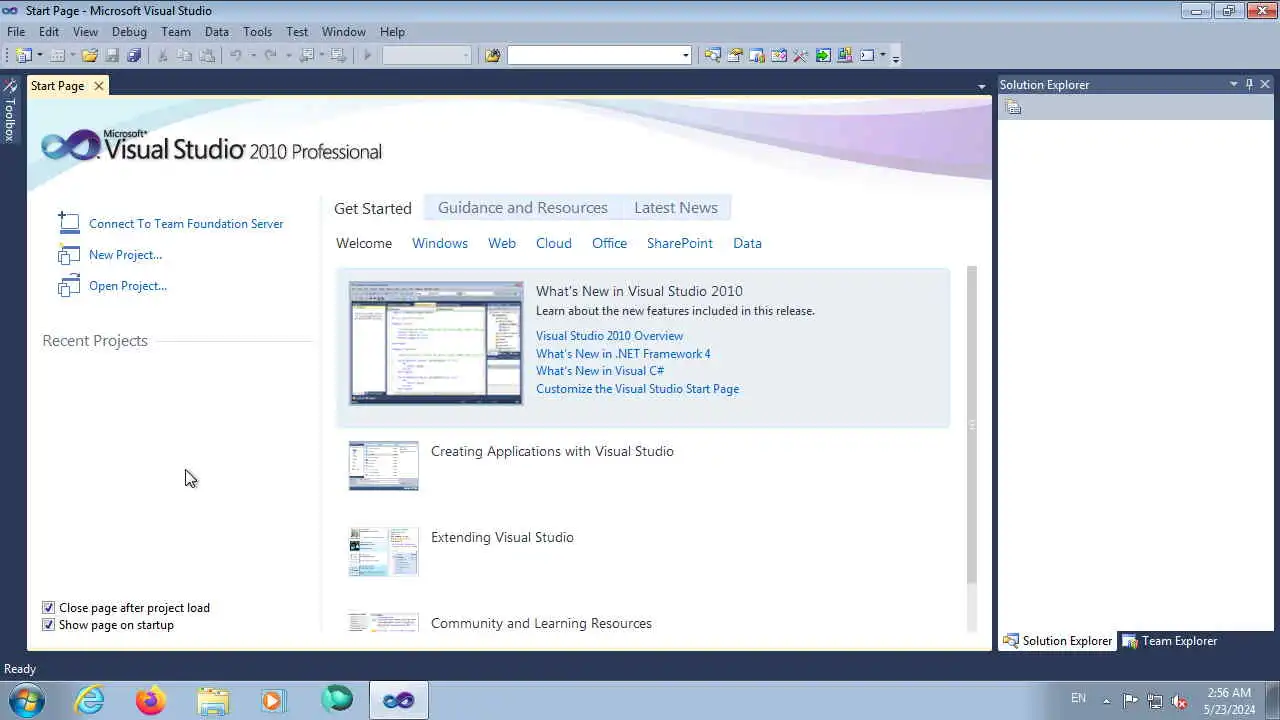The width and height of the screenshot is (1280, 720).
Task: Click the Save All toolbar icon
Action: coord(134,56)
